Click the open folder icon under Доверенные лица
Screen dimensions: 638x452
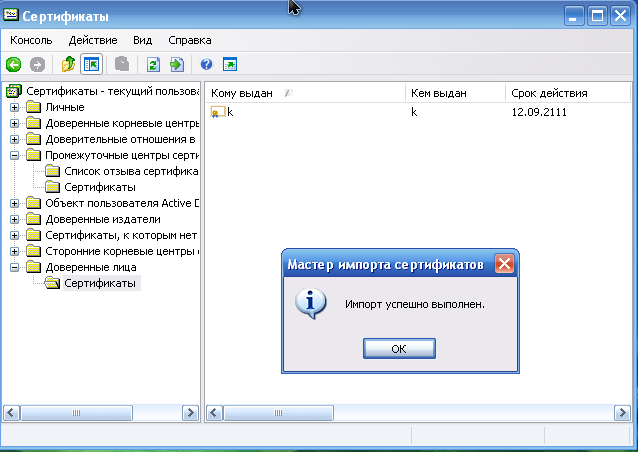(52, 283)
